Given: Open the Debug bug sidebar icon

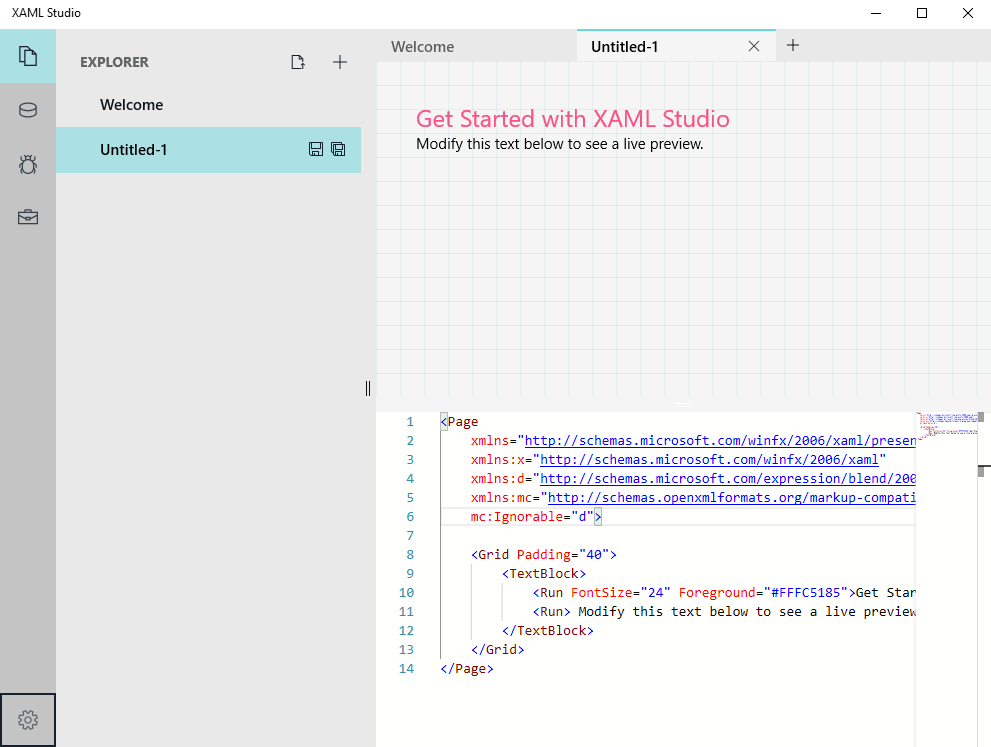Looking at the screenshot, I should (x=28, y=164).
